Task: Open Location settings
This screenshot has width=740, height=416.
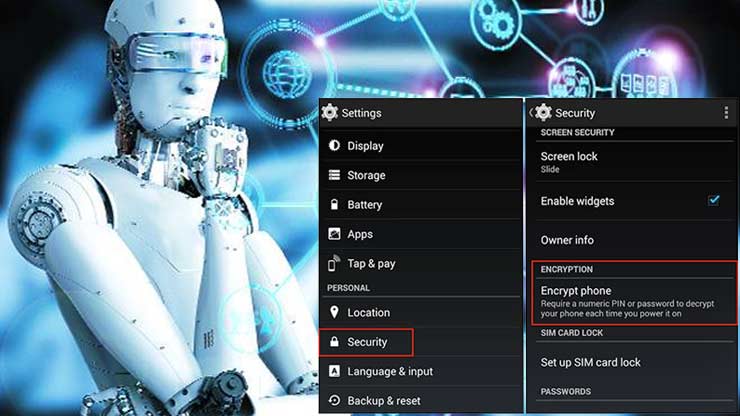Action: pyautogui.click(x=421, y=312)
